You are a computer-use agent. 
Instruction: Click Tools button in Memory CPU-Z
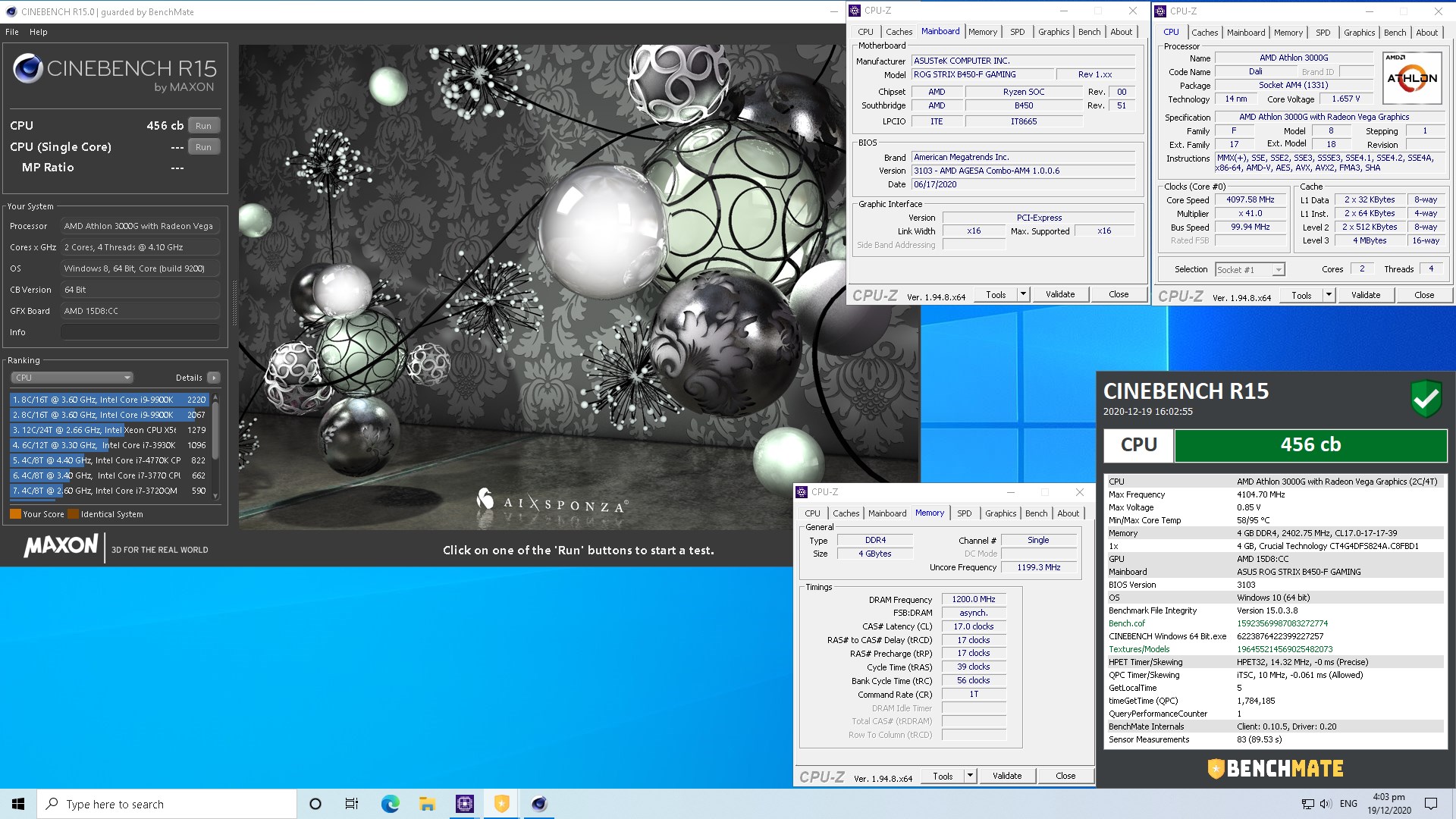pos(943,776)
